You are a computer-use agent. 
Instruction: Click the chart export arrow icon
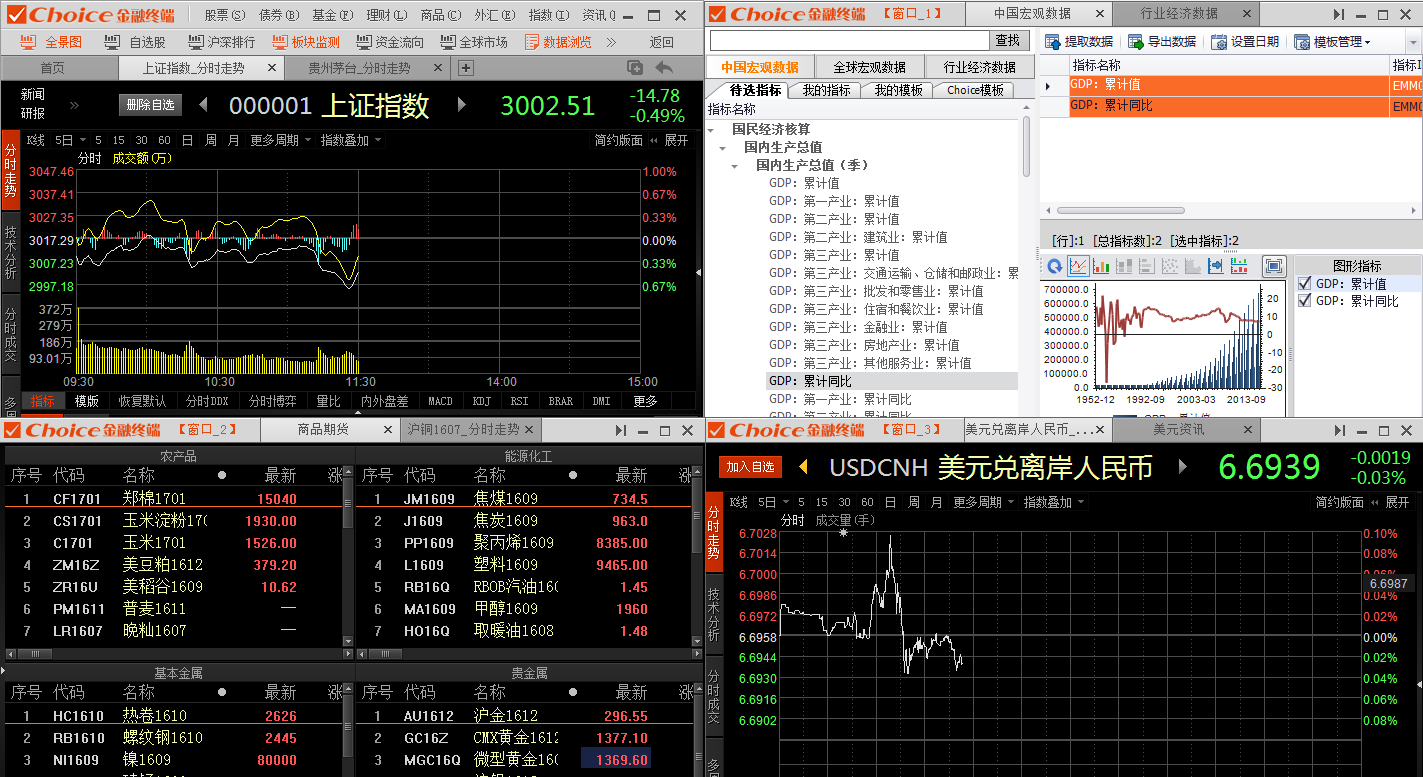click(1216, 266)
